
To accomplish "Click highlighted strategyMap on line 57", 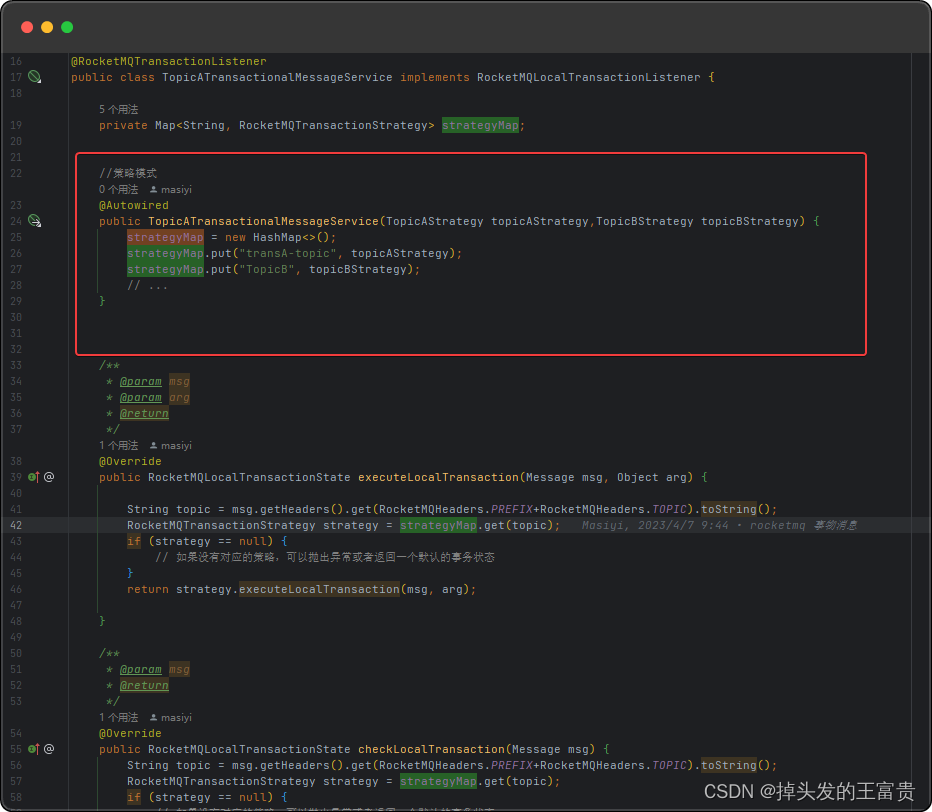I will click(x=438, y=782).
